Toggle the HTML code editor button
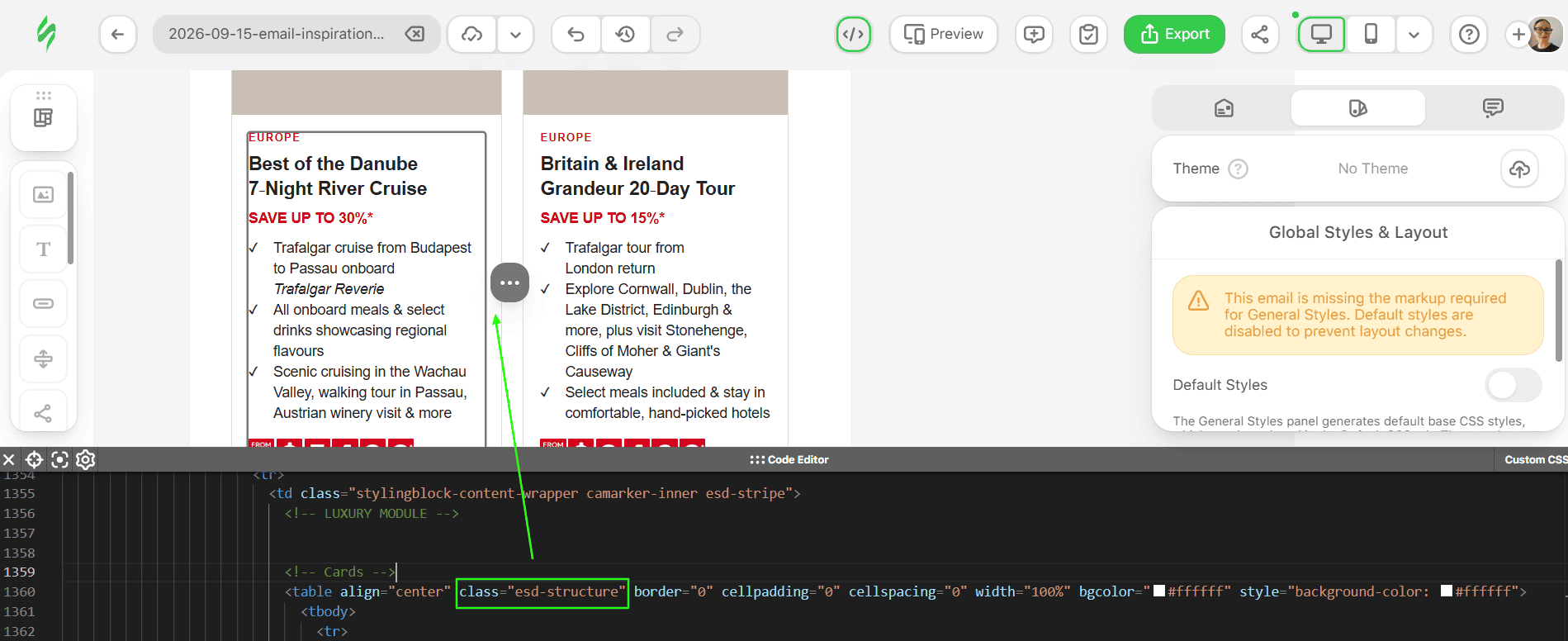This screenshot has width=1568, height=641. (853, 35)
